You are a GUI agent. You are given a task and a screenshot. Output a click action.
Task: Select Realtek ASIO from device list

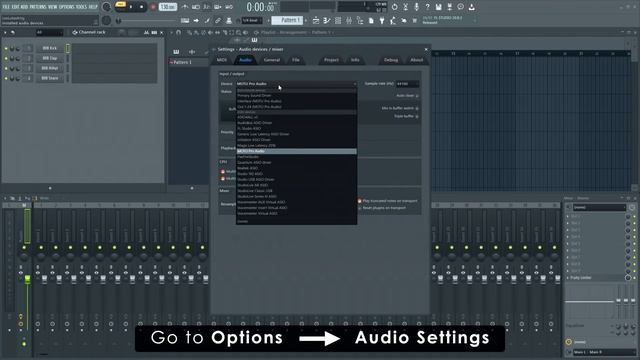click(x=296, y=168)
